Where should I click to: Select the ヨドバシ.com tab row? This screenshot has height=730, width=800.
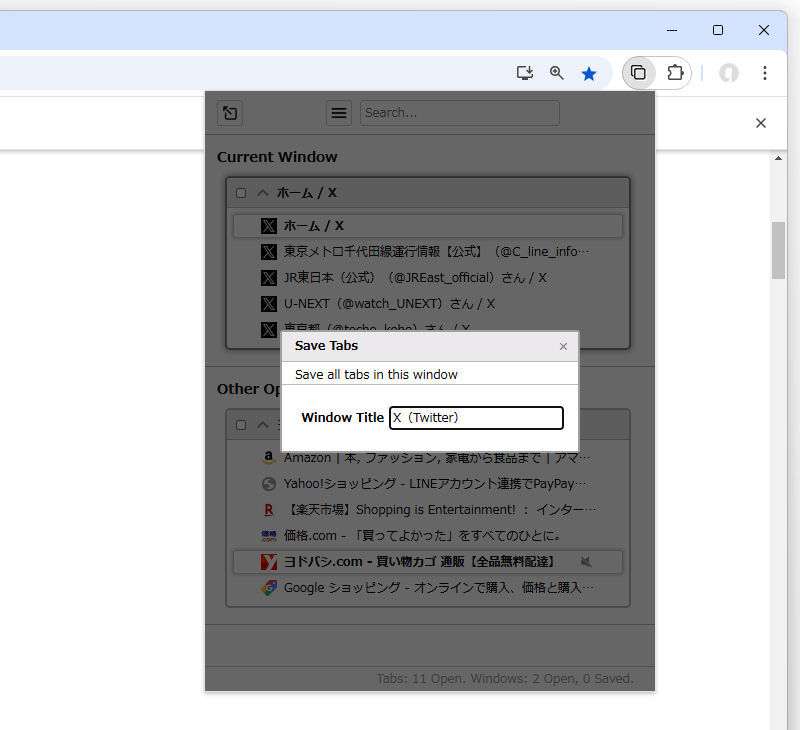click(x=428, y=562)
